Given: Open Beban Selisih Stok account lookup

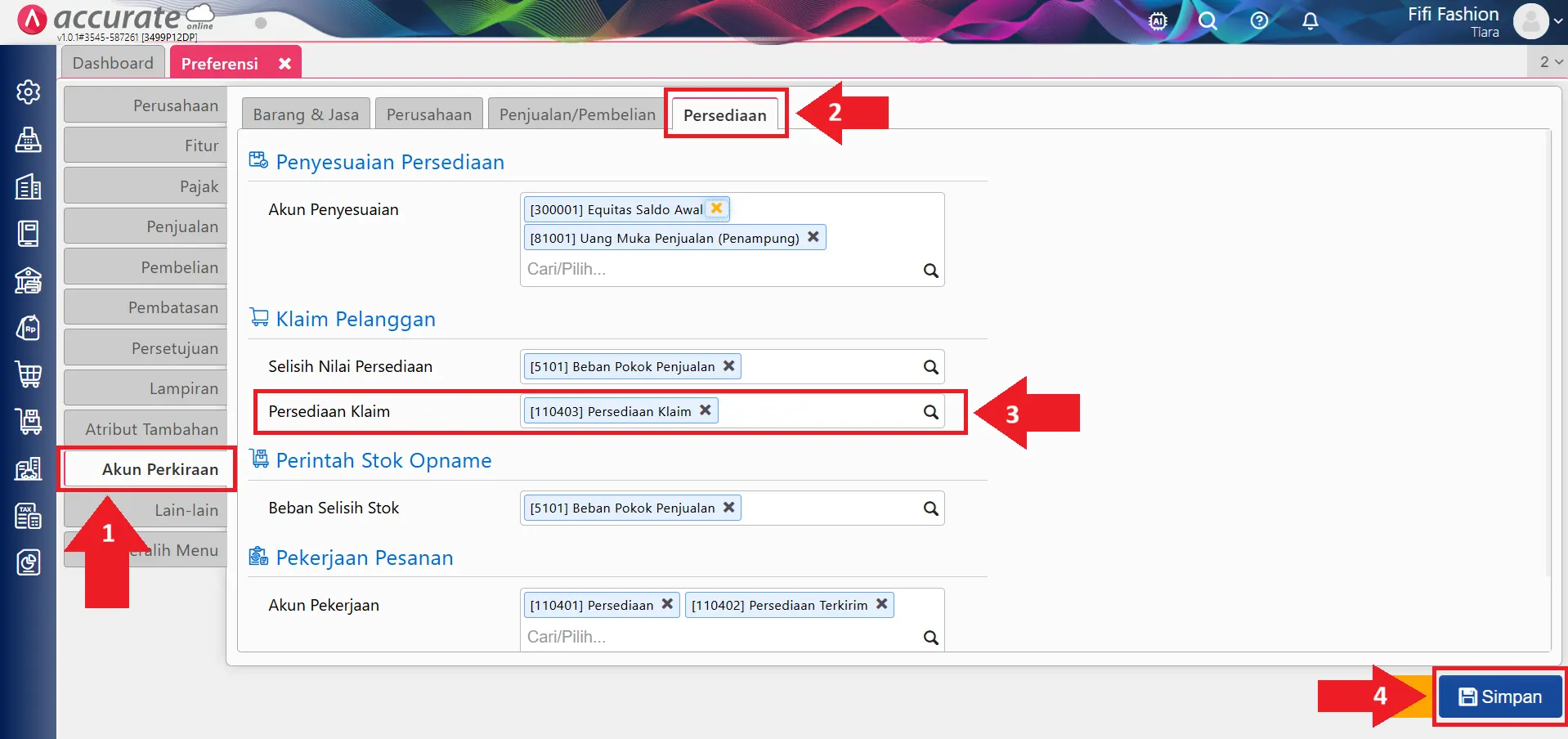Looking at the screenshot, I should 930,508.
